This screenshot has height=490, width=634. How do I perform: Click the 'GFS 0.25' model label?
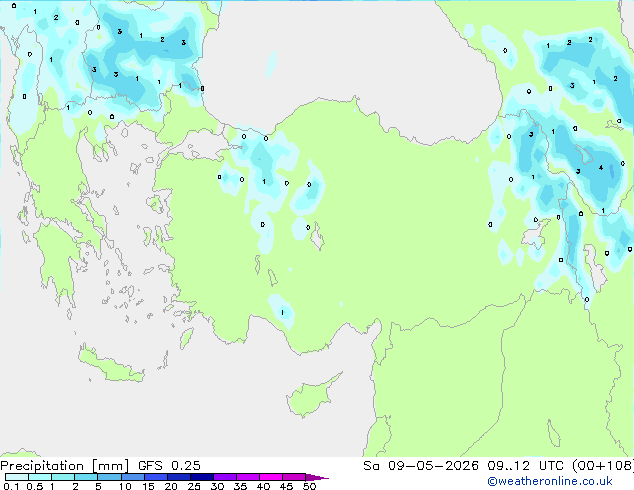coord(169,466)
